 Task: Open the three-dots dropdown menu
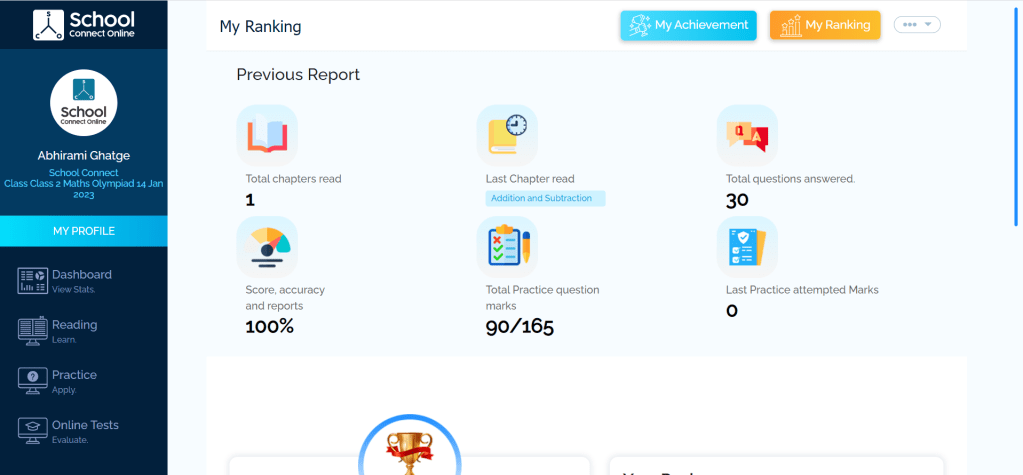(916, 25)
